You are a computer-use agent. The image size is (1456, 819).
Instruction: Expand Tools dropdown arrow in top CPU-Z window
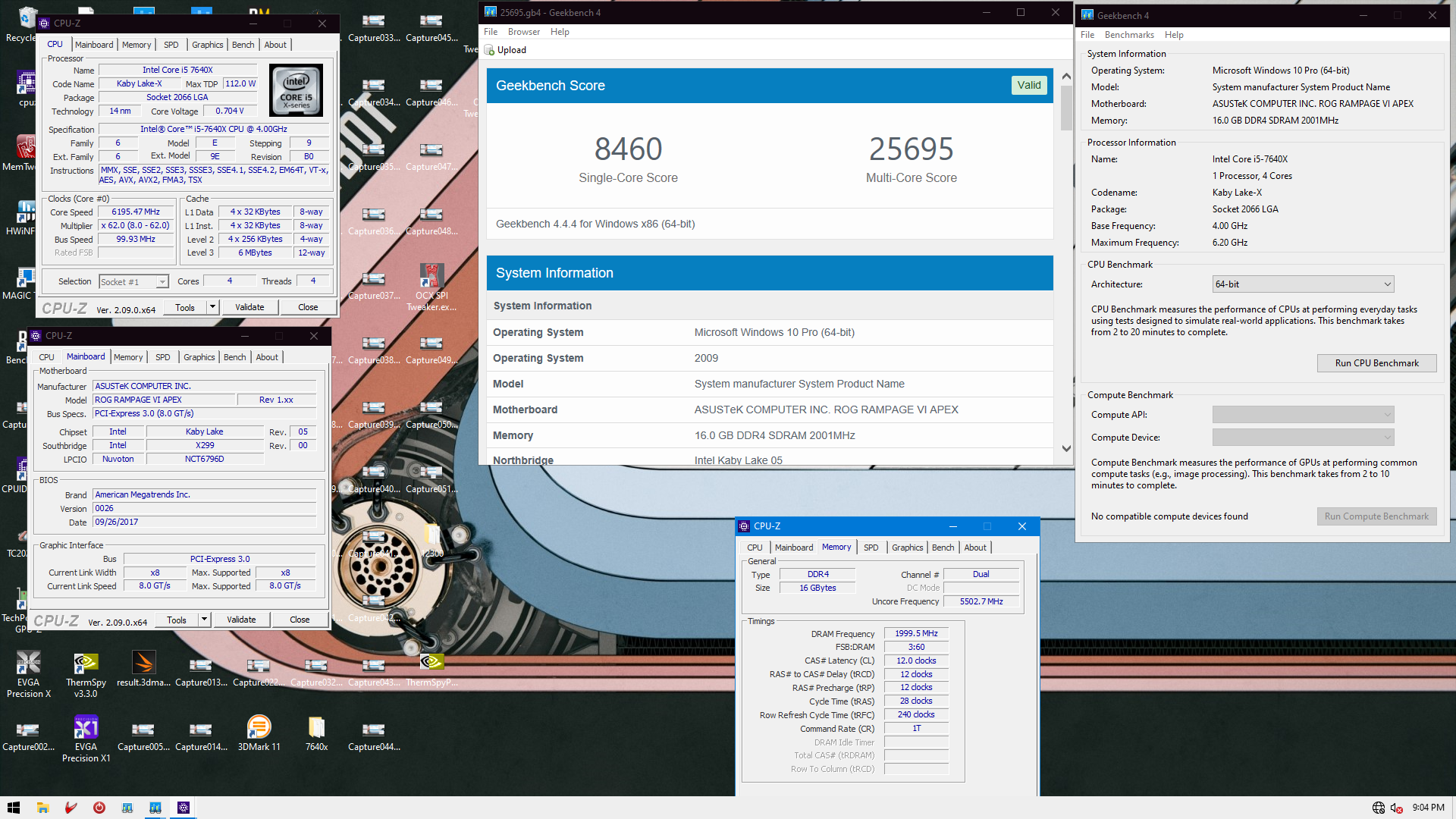(213, 307)
